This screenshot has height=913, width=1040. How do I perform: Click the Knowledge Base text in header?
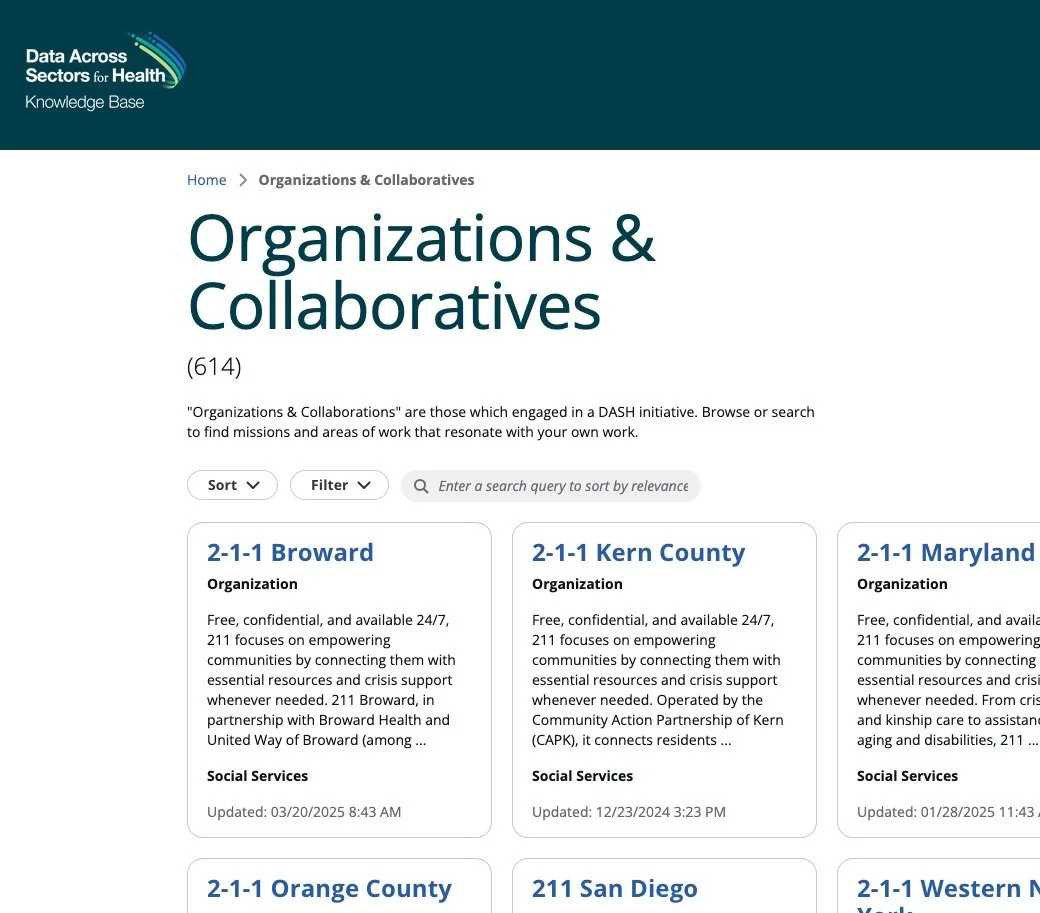[84, 102]
